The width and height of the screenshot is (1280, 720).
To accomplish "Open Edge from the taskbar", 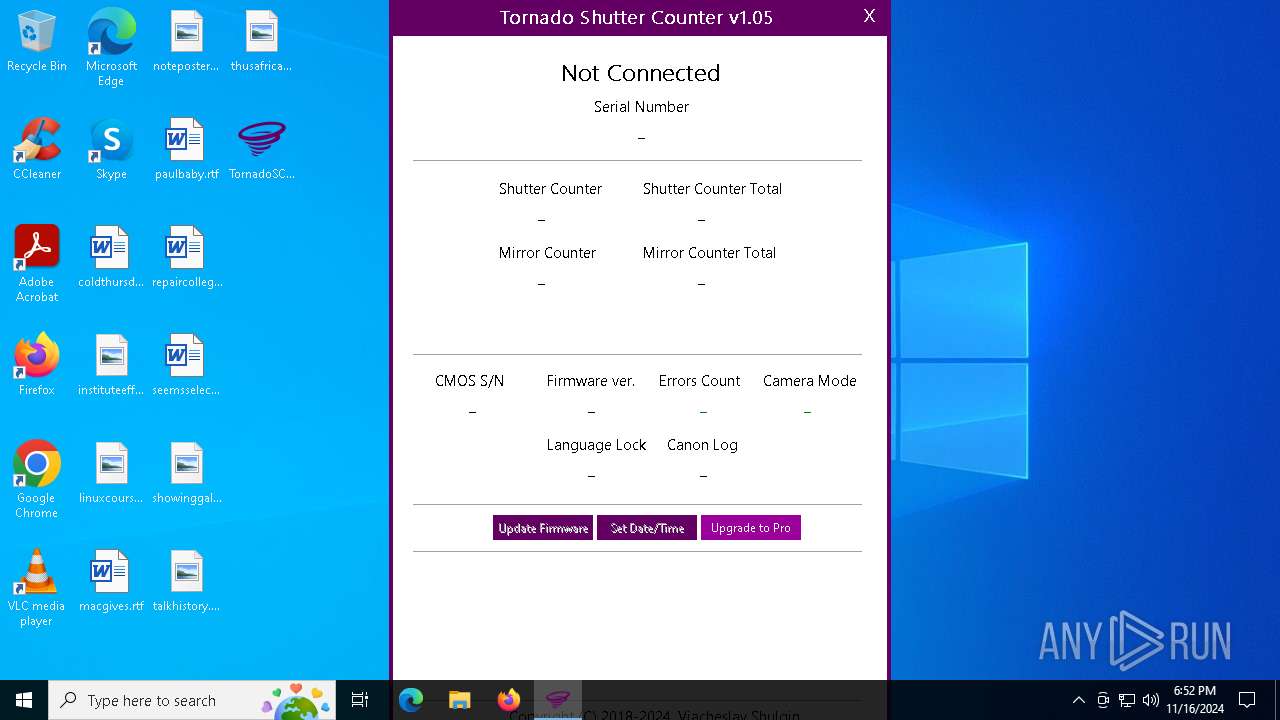I will pyautogui.click(x=411, y=700).
